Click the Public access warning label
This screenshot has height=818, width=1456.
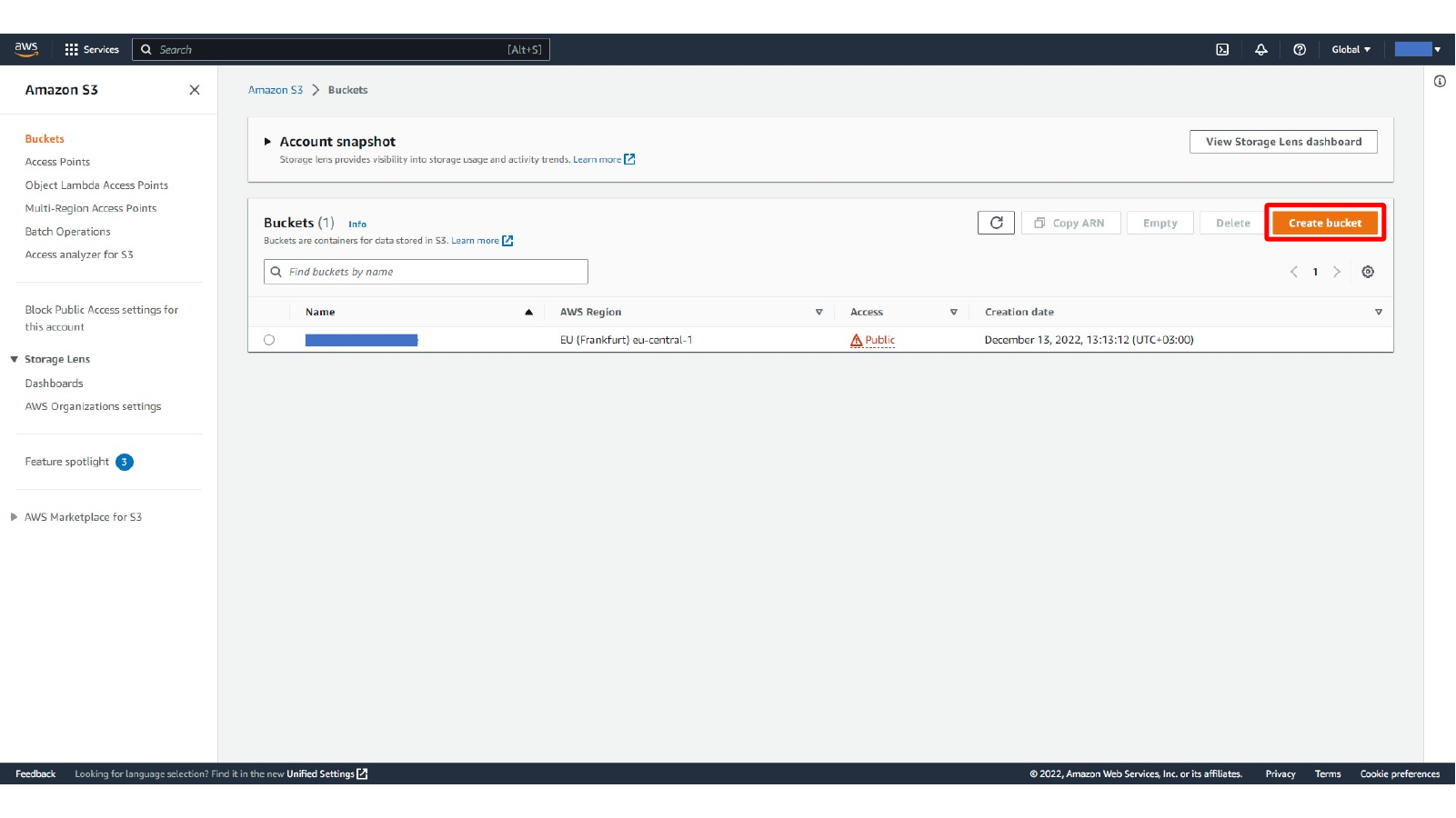pos(873,340)
